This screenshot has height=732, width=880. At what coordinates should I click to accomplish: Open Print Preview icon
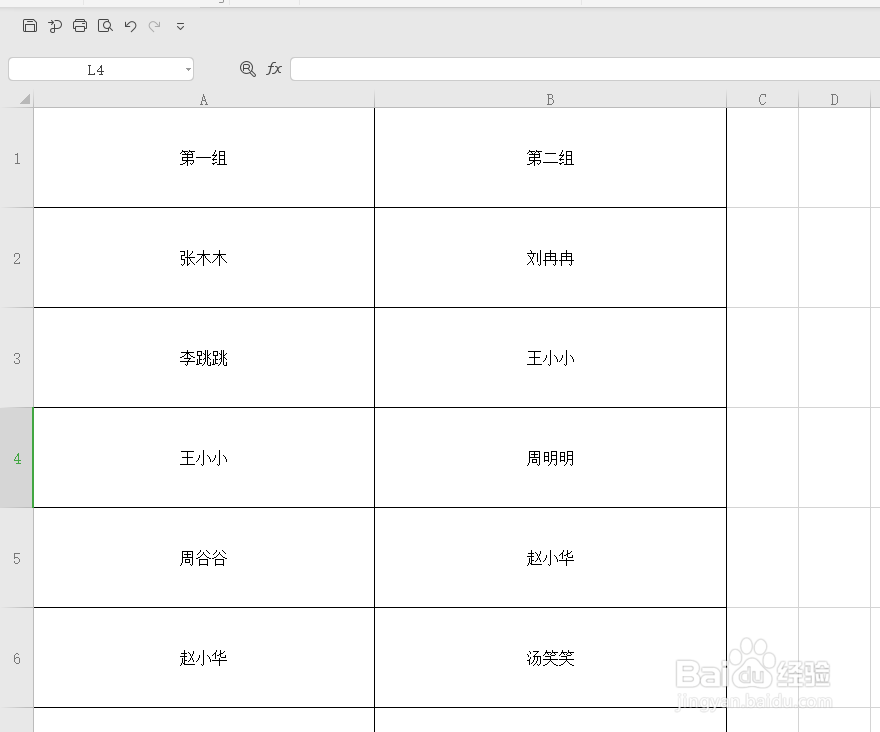point(105,26)
